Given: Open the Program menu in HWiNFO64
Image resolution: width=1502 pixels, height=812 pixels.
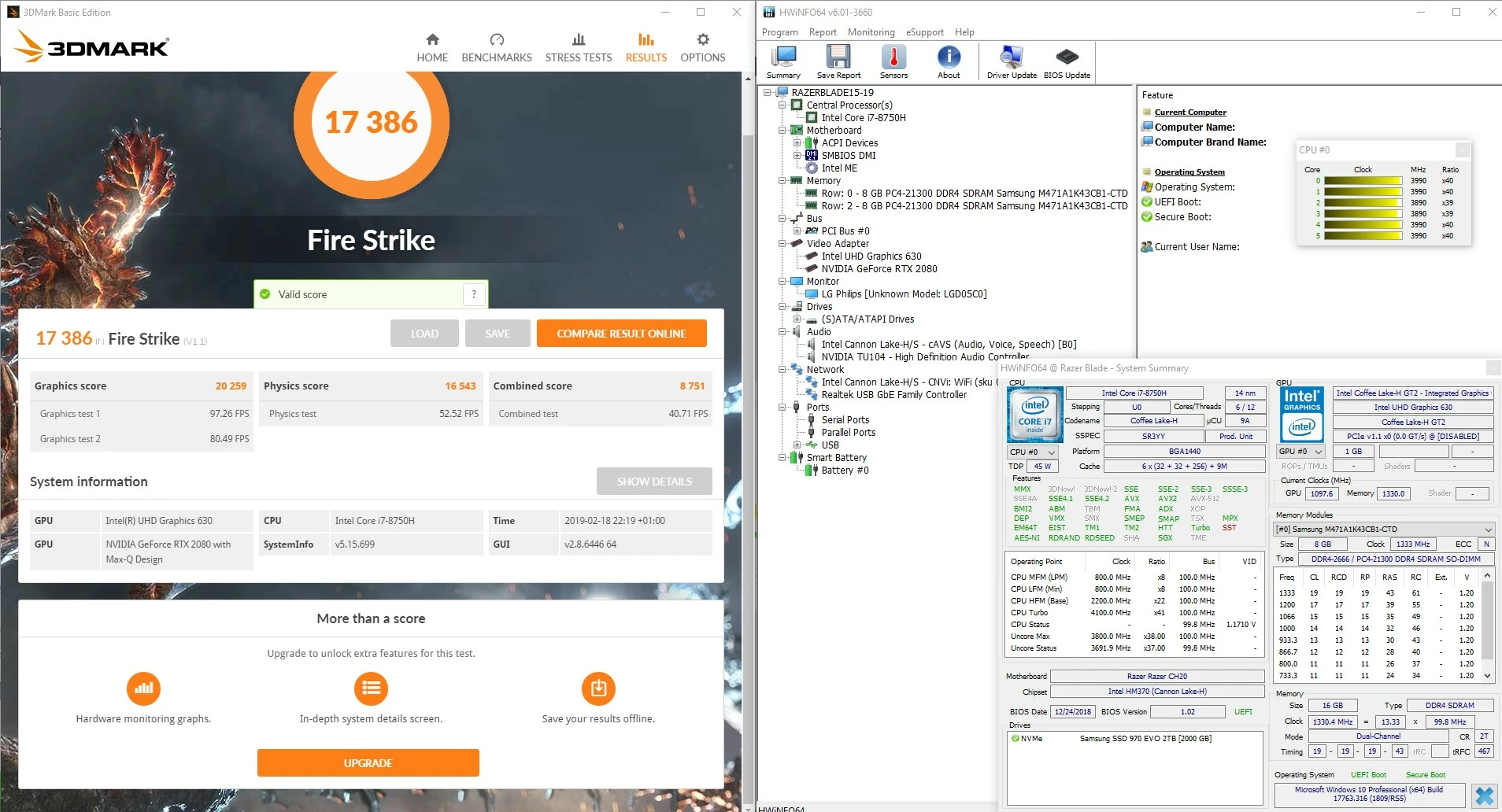Looking at the screenshot, I should click(779, 32).
